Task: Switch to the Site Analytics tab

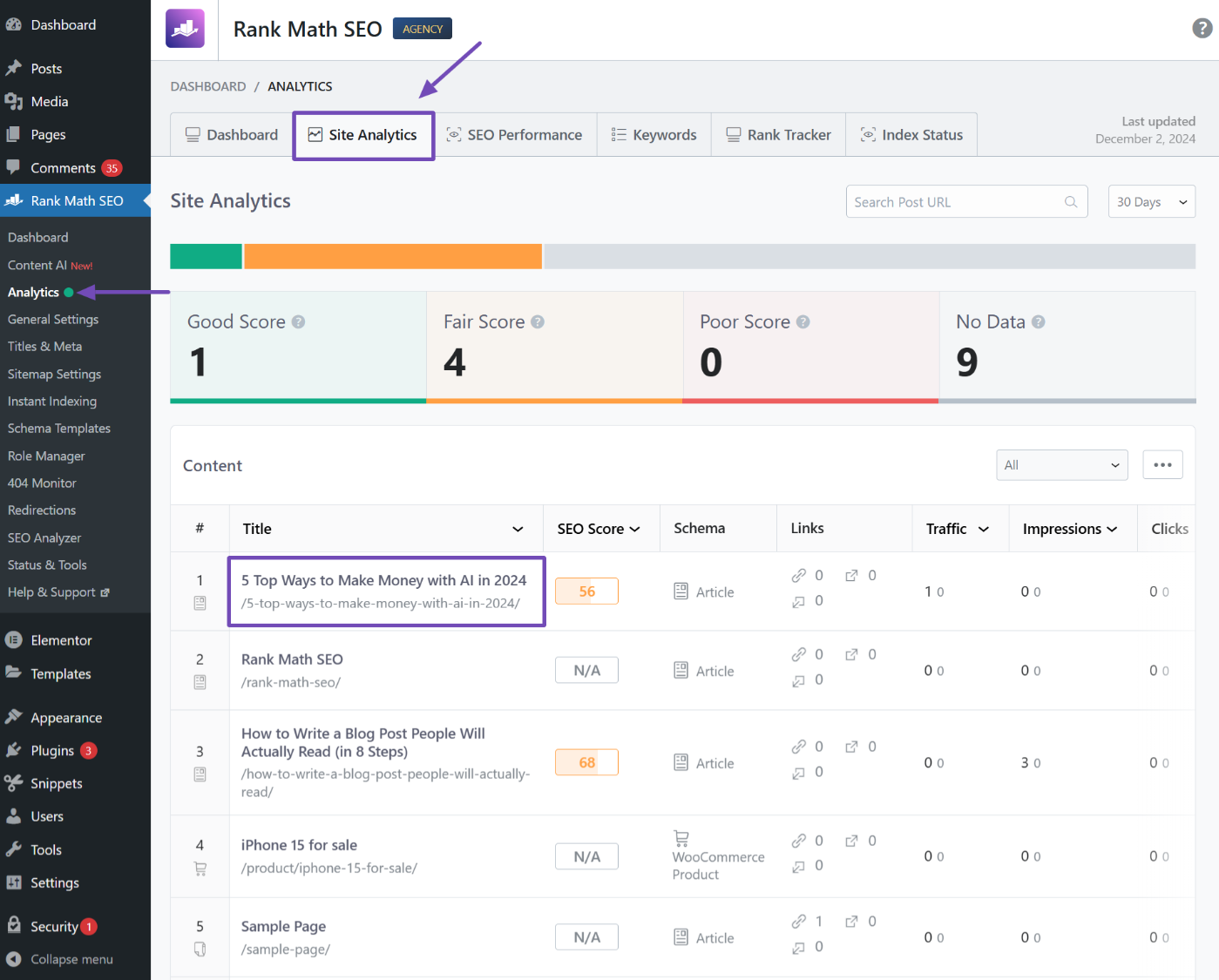Action: [363, 135]
